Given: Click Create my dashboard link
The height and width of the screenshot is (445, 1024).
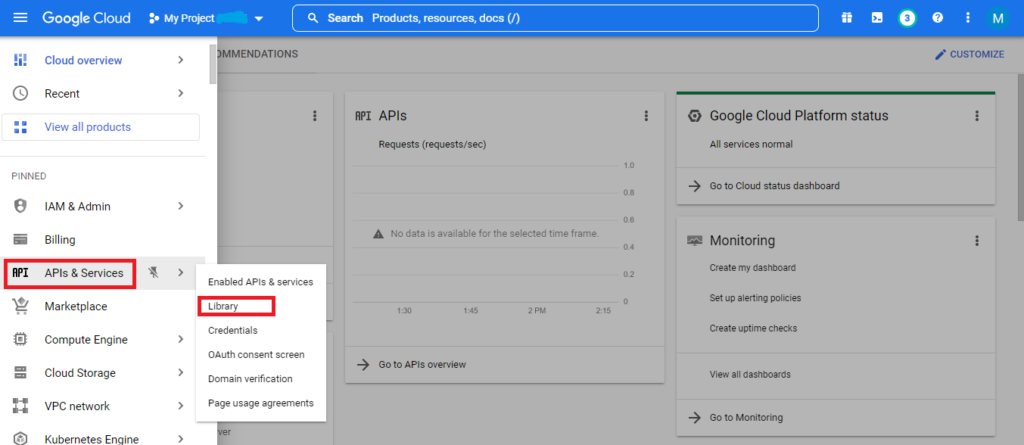Looking at the screenshot, I should [752, 268].
